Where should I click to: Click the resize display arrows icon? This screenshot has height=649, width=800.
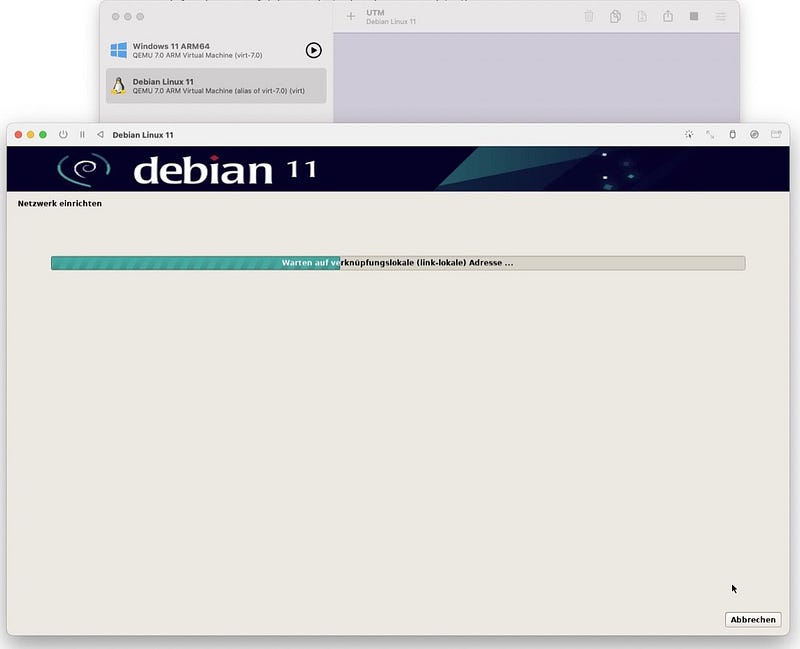tap(710, 134)
